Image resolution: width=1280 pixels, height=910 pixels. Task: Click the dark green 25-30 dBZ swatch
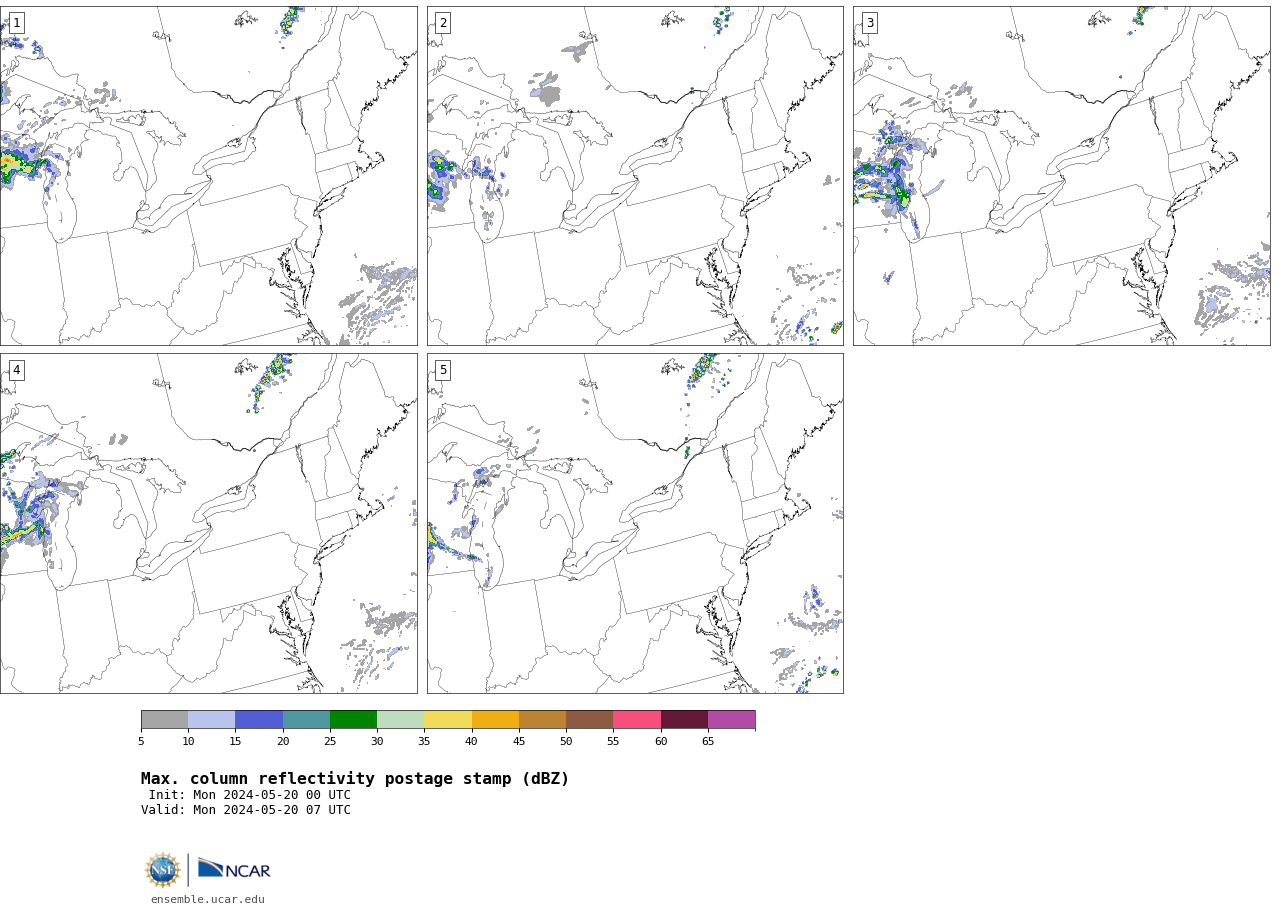353,720
